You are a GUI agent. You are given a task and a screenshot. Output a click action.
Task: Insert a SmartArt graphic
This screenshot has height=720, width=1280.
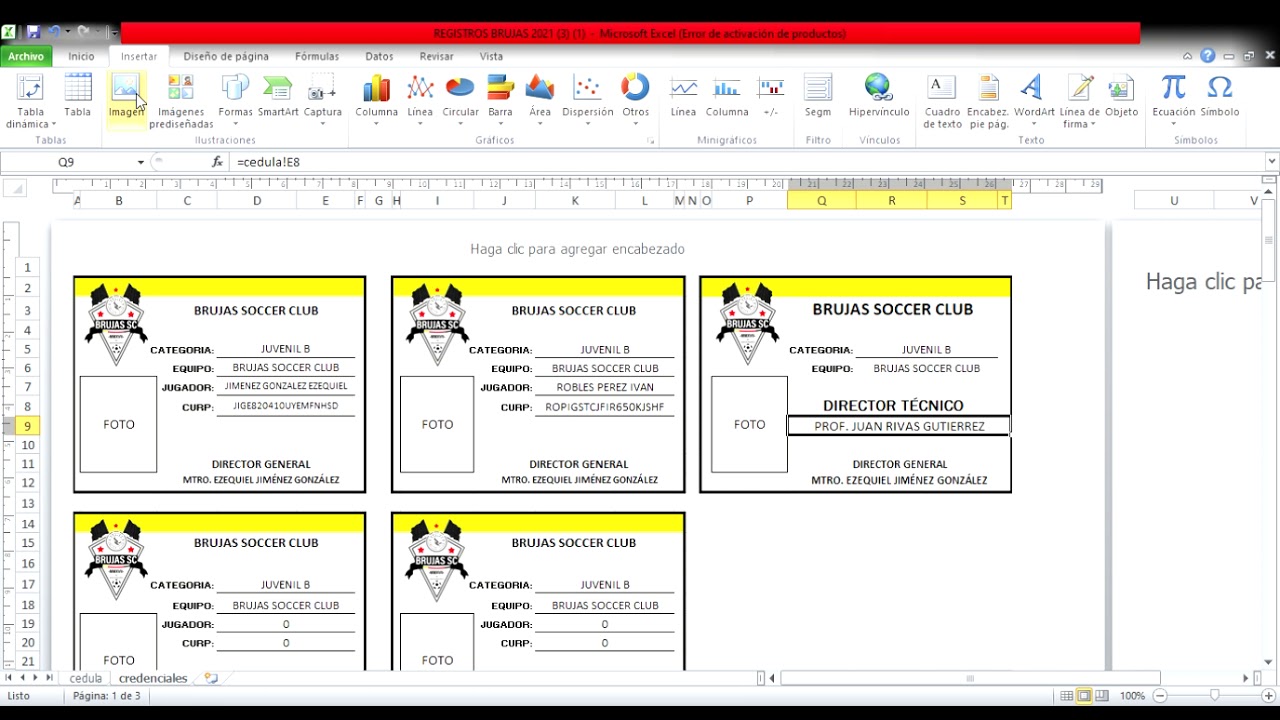point(278,98)
